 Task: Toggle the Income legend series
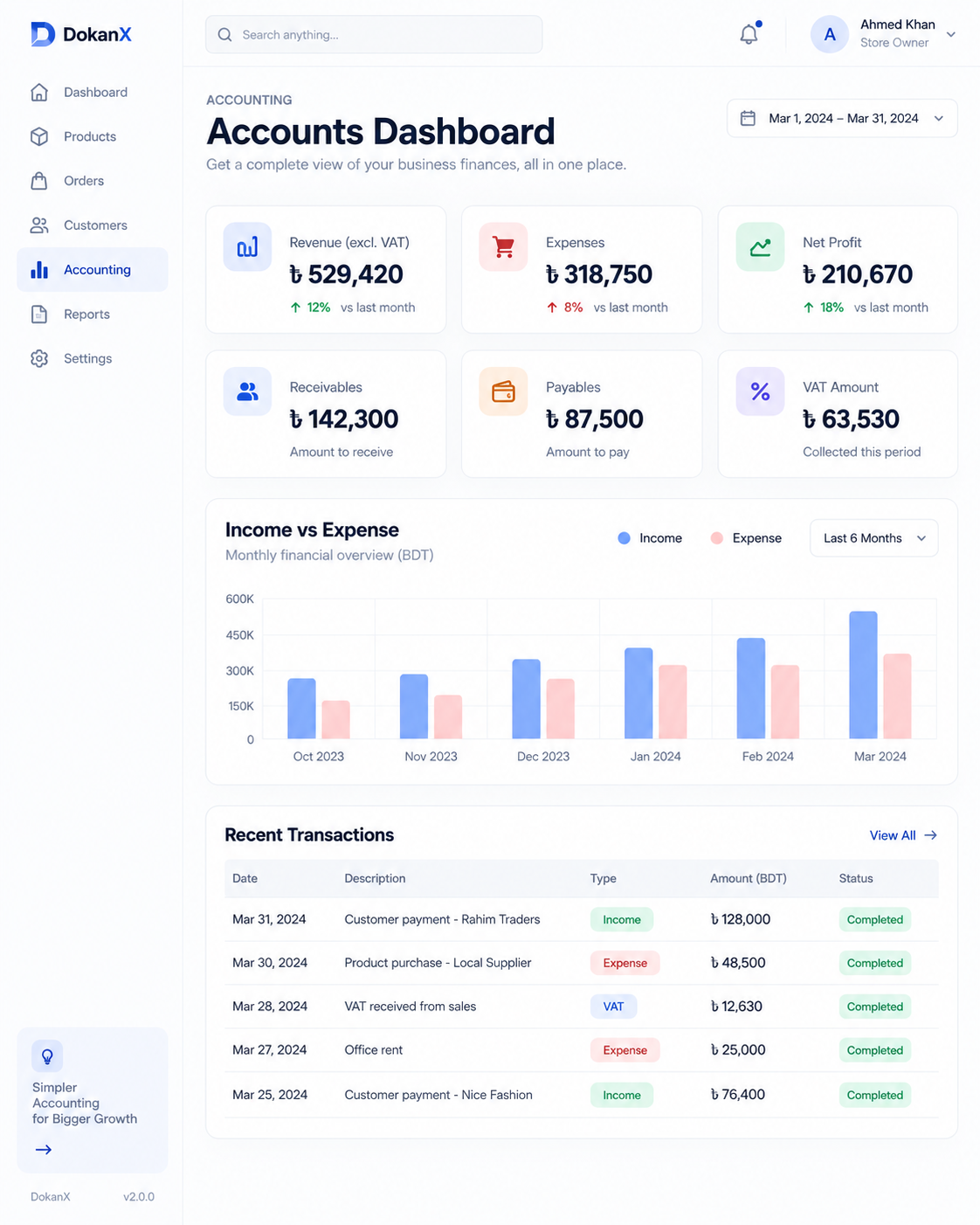coord(650,538)
